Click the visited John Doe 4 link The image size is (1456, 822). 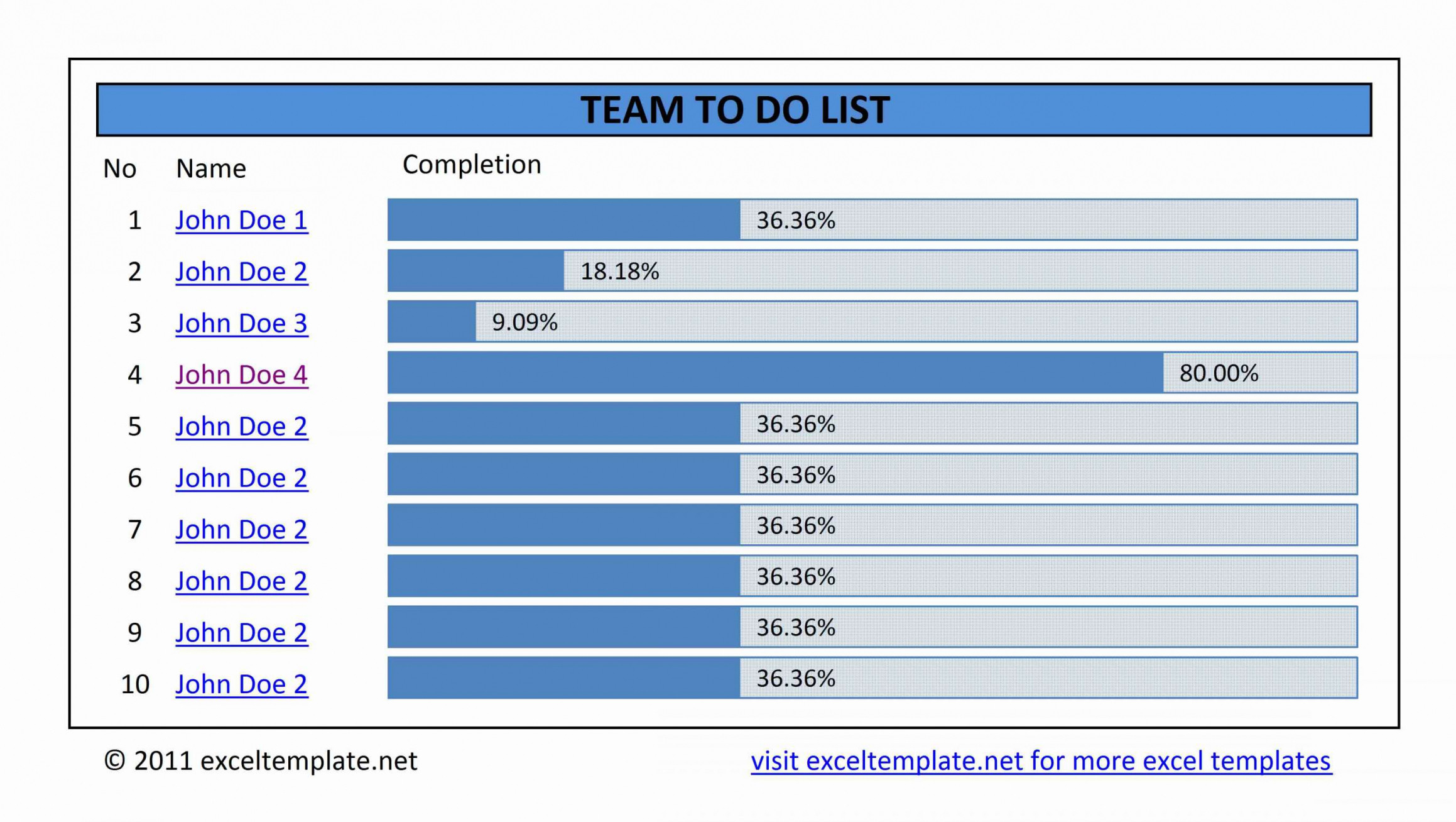tap(241, 375)
